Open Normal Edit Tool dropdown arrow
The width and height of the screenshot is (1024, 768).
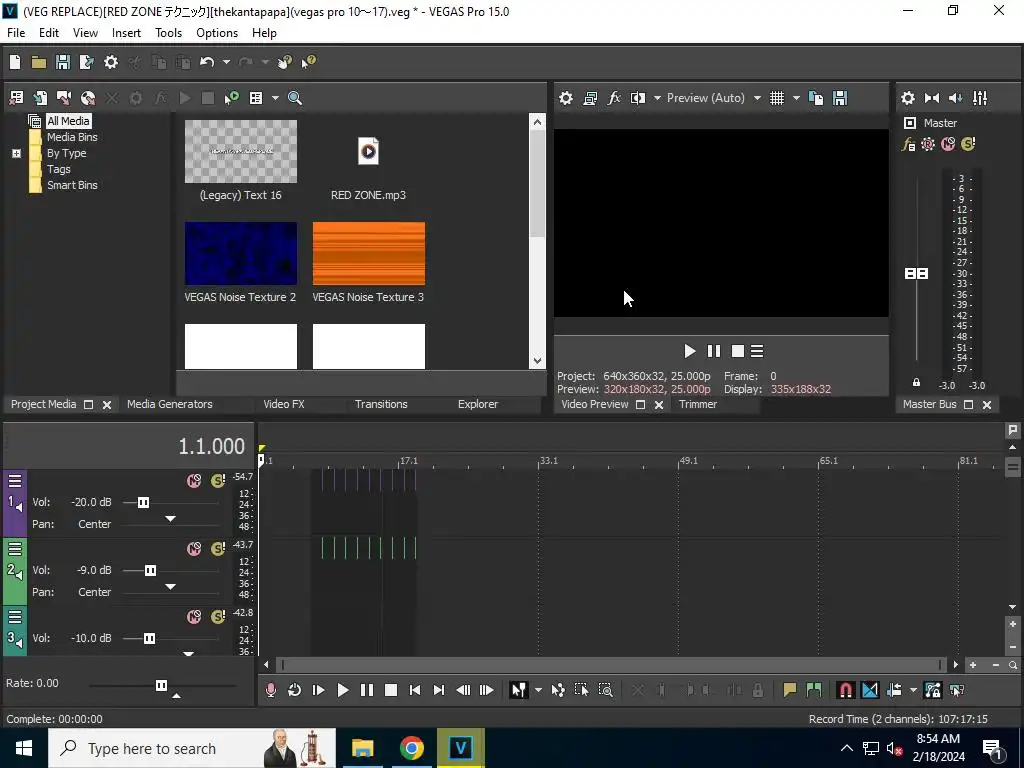(538, 690)
